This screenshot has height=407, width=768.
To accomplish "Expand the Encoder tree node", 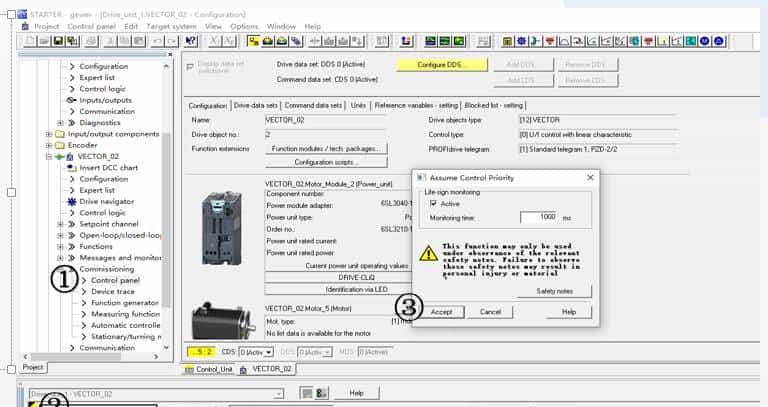I will point(48,145).
